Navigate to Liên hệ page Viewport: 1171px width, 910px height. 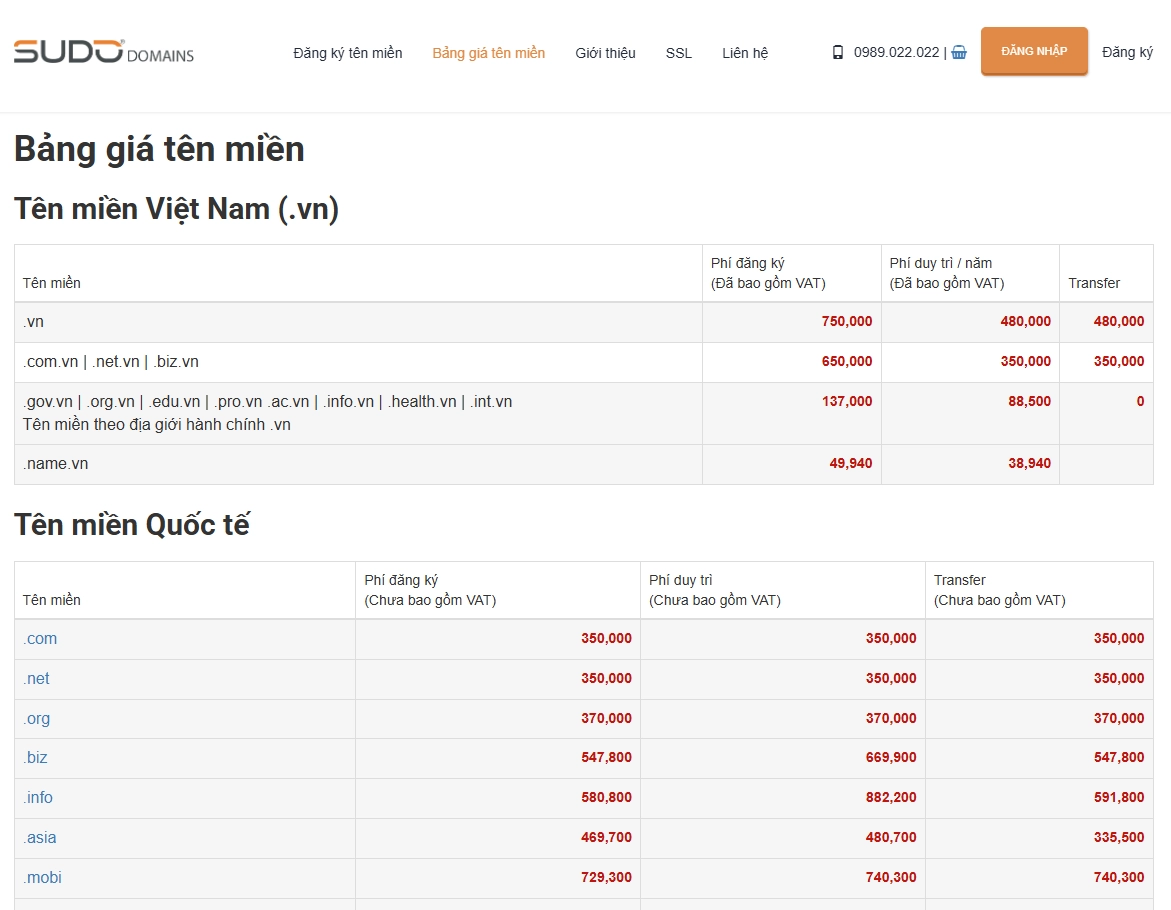coord(745,53)
